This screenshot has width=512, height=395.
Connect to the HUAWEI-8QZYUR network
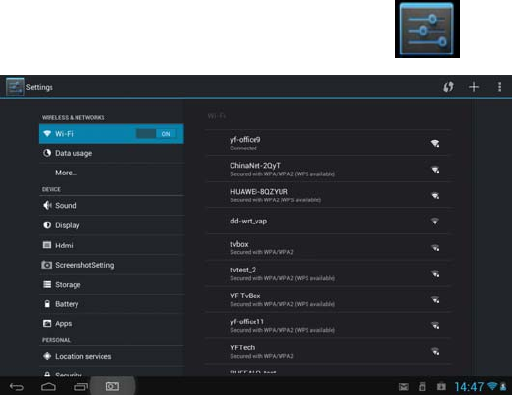pos(328,195)
